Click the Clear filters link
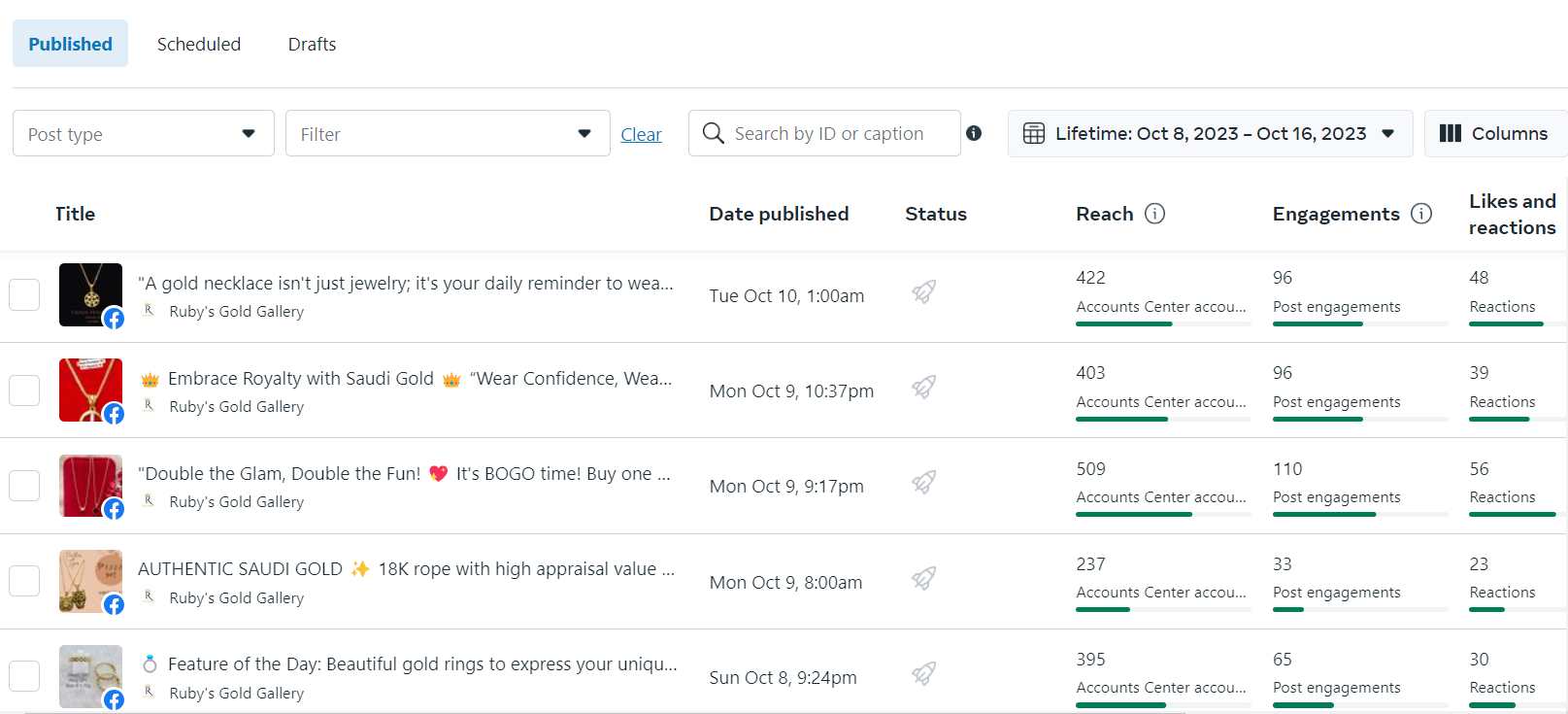Screen dimensions: 1568x714 [x=641, y=135]
